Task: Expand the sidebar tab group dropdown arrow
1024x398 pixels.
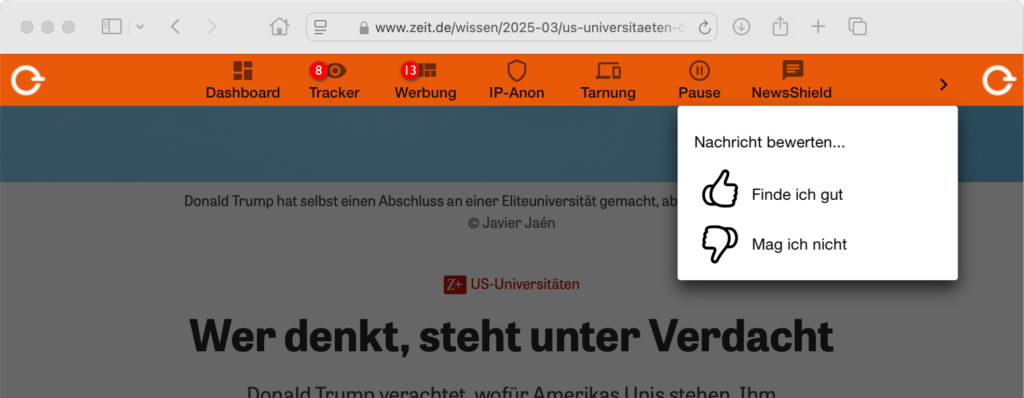Action: click(140, 27)
